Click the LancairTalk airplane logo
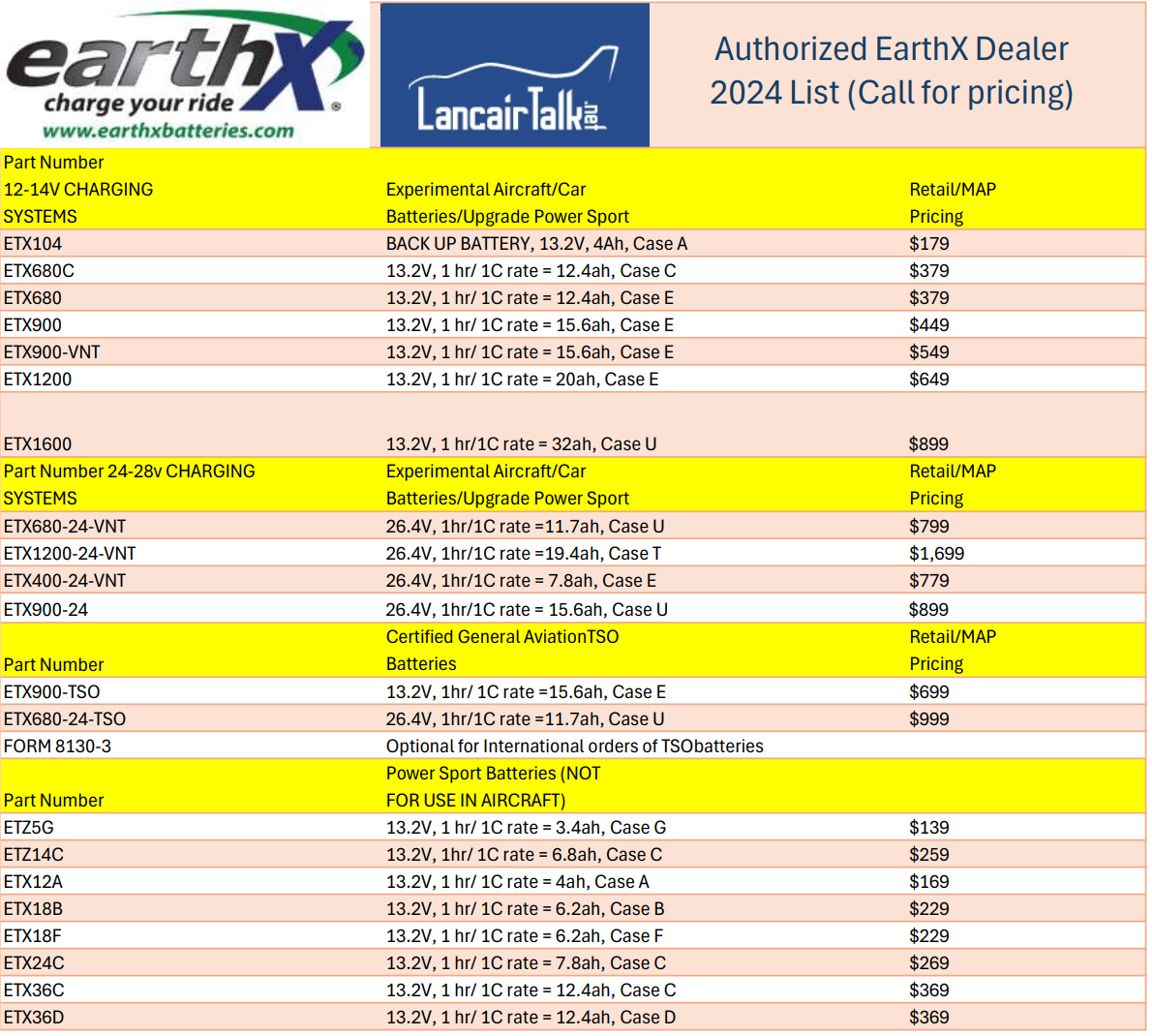The width and height of the screenshot is (1152, 1036). (x=514, y=76)
